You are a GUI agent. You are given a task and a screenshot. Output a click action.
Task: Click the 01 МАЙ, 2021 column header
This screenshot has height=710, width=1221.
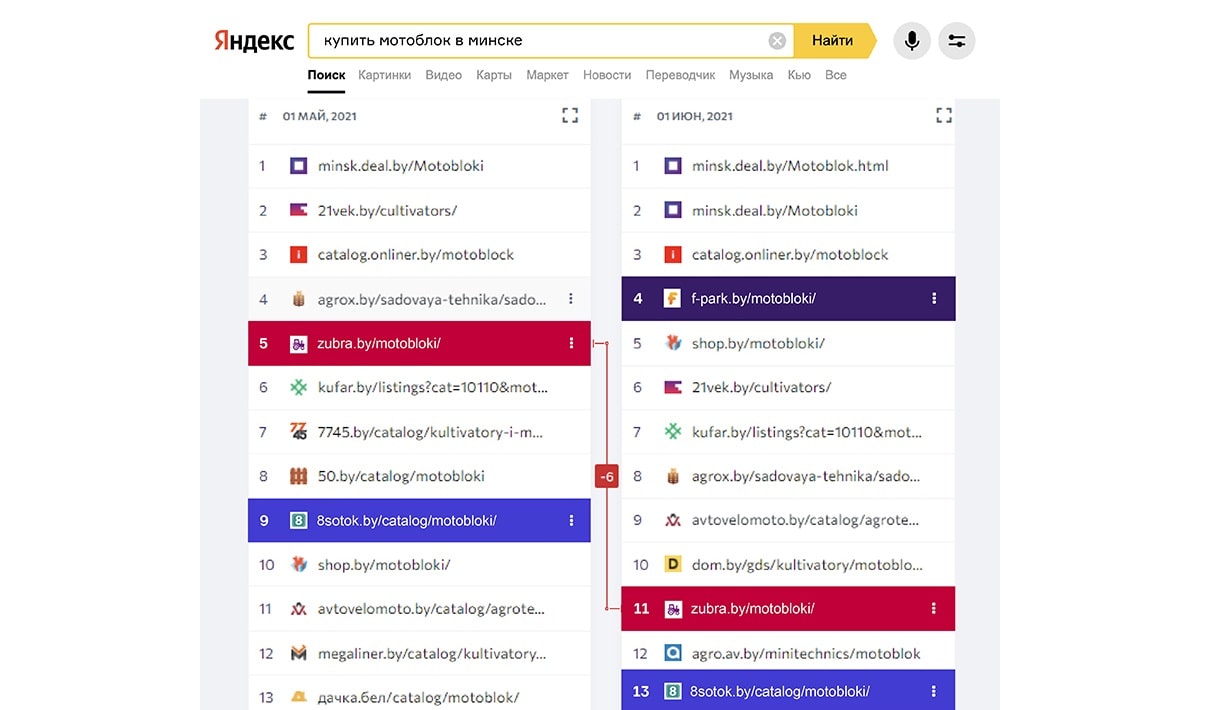[319, 116]
